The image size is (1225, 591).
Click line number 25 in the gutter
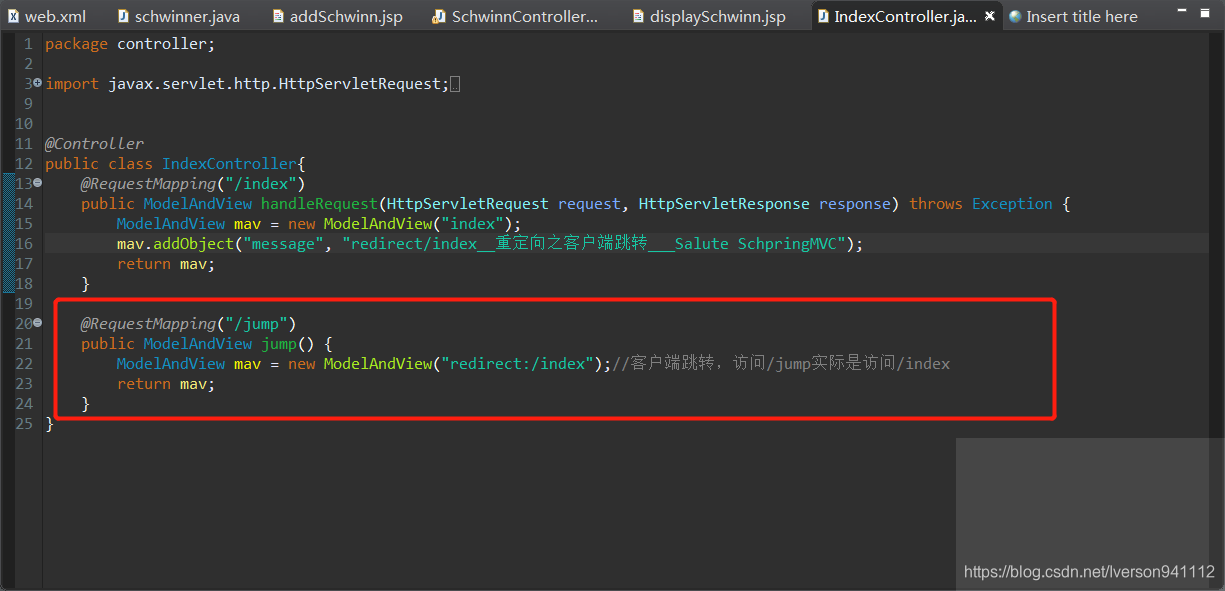point(24,424)
